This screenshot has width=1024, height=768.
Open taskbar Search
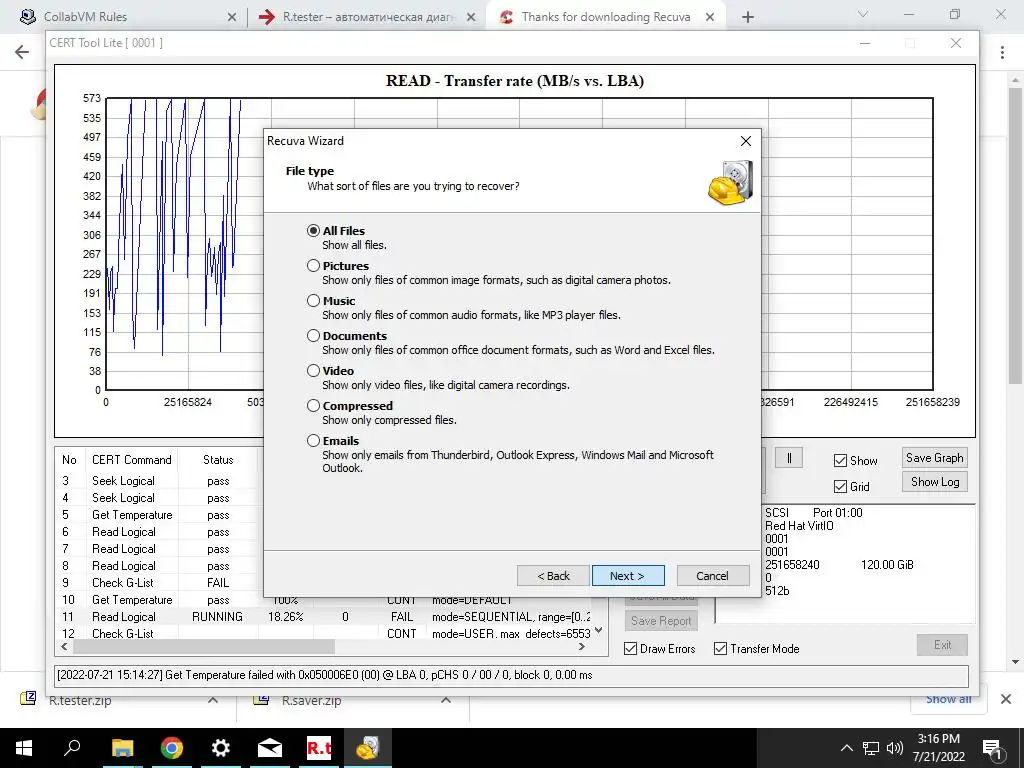(x=72, y=748)
